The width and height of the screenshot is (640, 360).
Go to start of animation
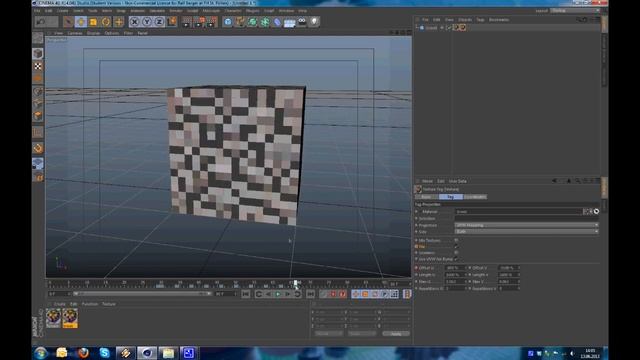click(246, 294)
